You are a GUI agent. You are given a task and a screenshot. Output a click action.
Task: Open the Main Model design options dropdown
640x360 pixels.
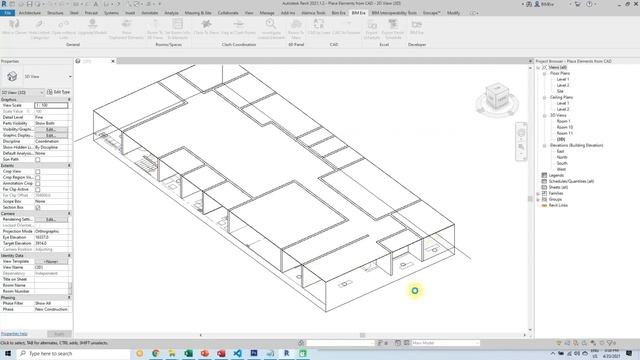(x=445, y=343)
